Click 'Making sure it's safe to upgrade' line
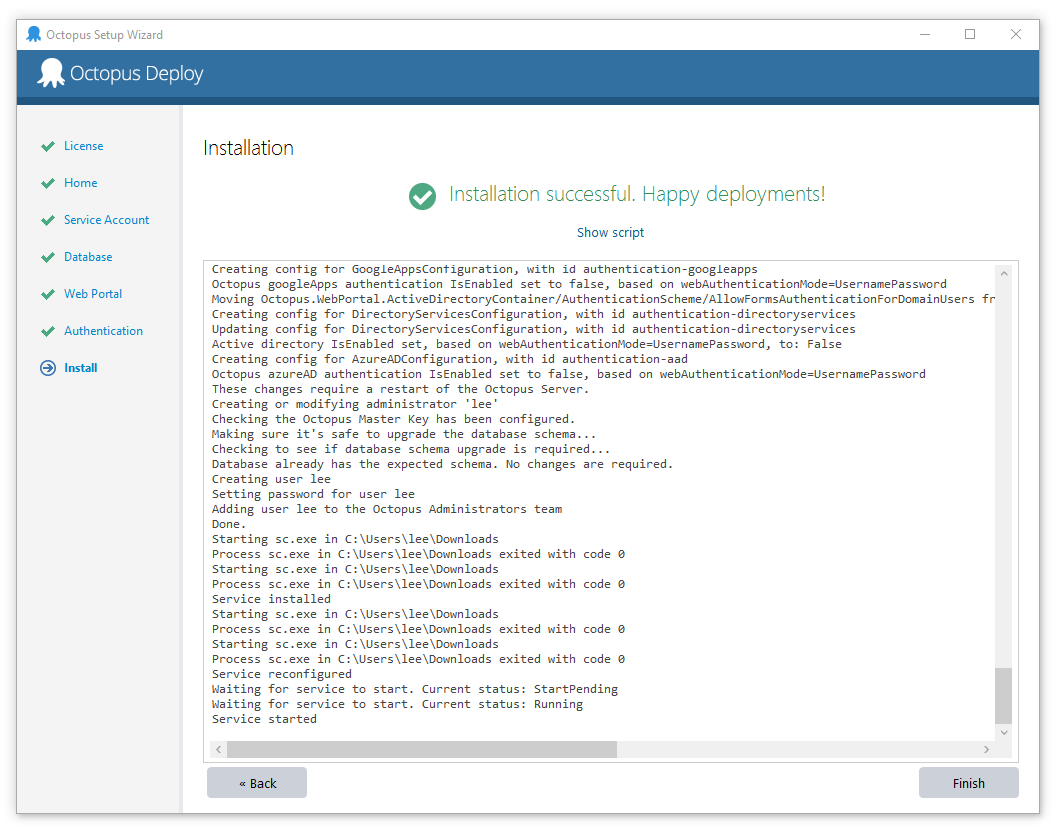This screenshot has height=830, width=1056. 404,435
